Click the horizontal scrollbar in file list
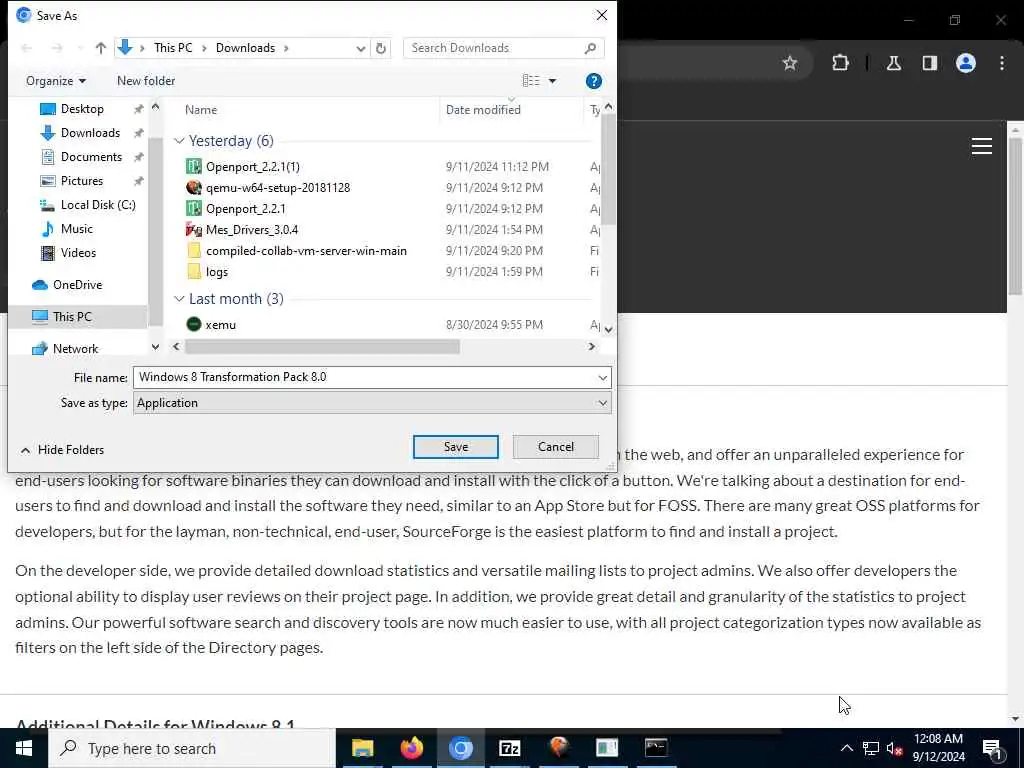Screen dimensions: 1024x768 [x=322, y=347]
